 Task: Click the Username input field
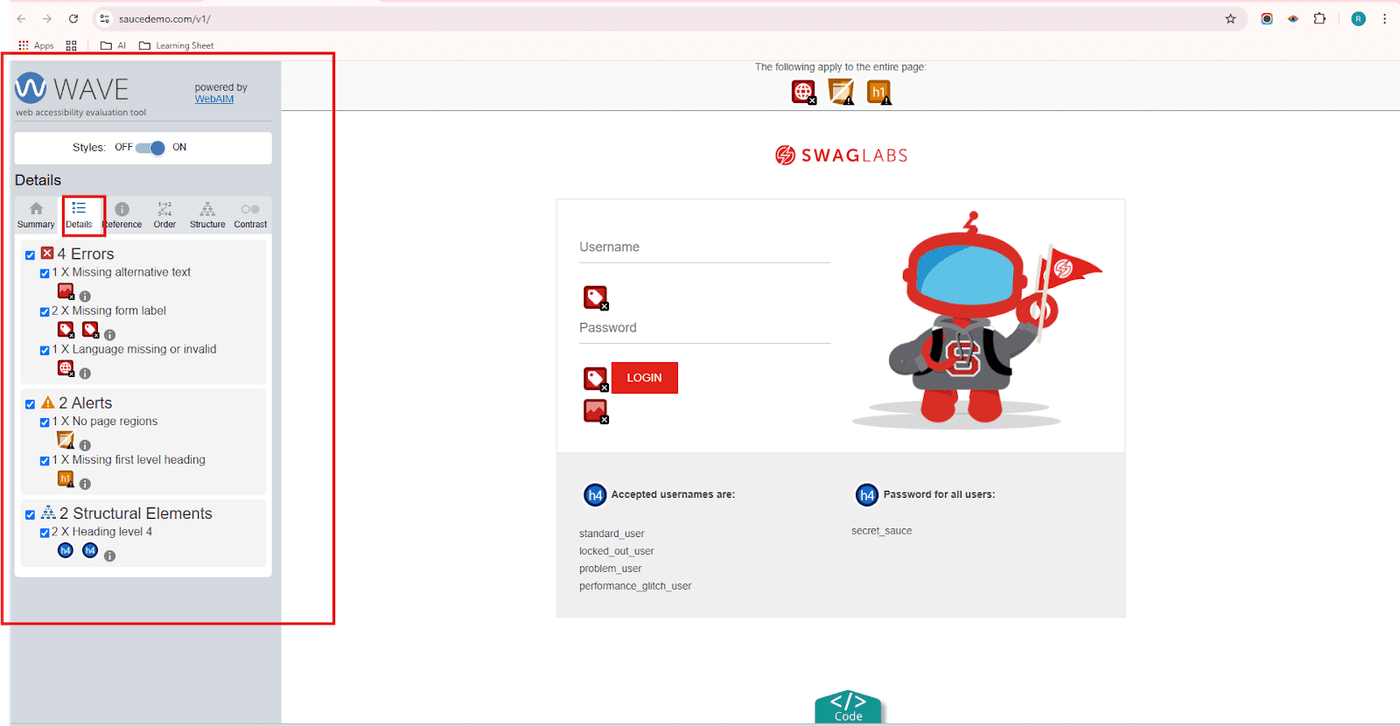click(705, 247)
